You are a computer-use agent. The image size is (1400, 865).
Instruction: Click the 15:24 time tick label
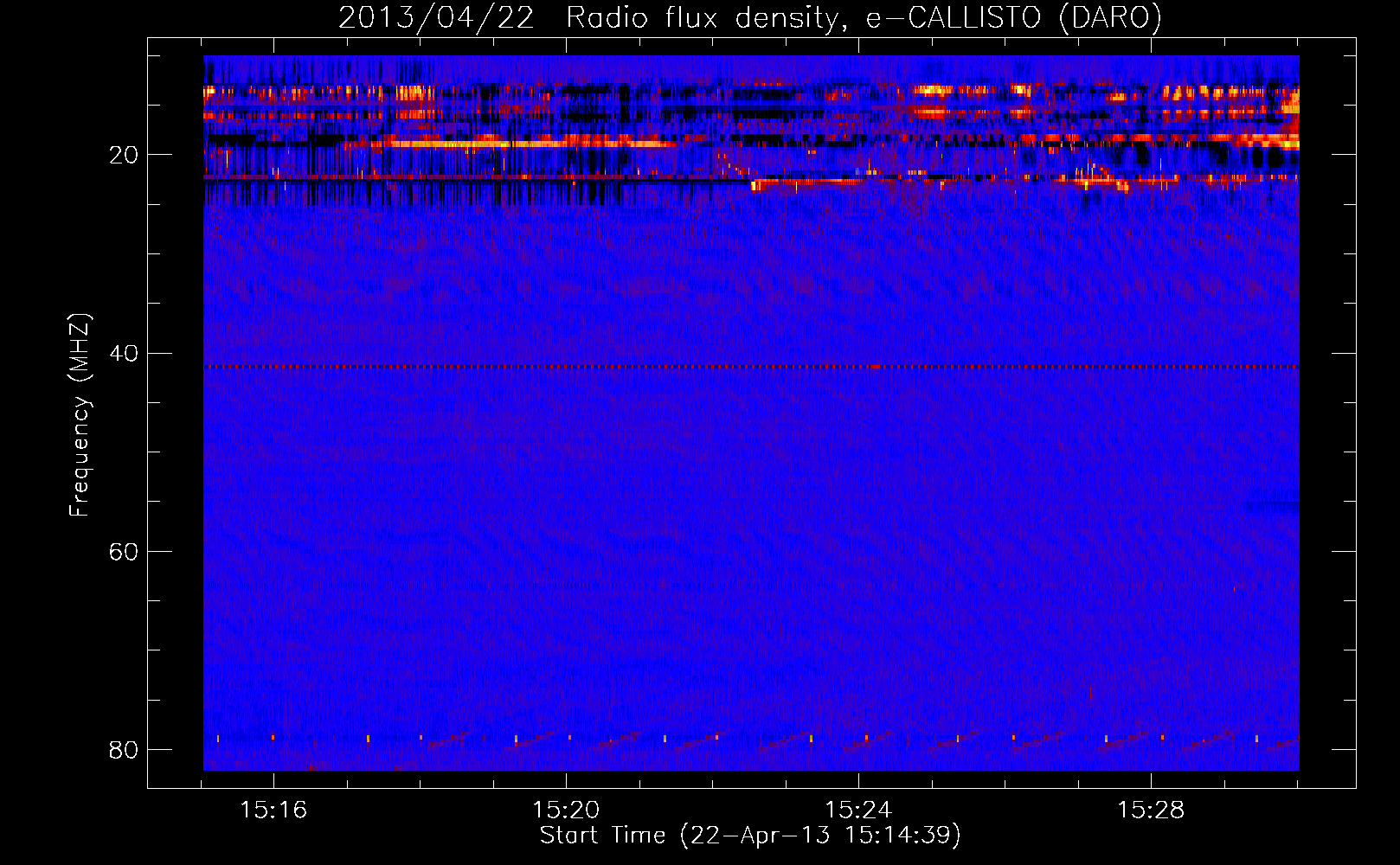858,810
